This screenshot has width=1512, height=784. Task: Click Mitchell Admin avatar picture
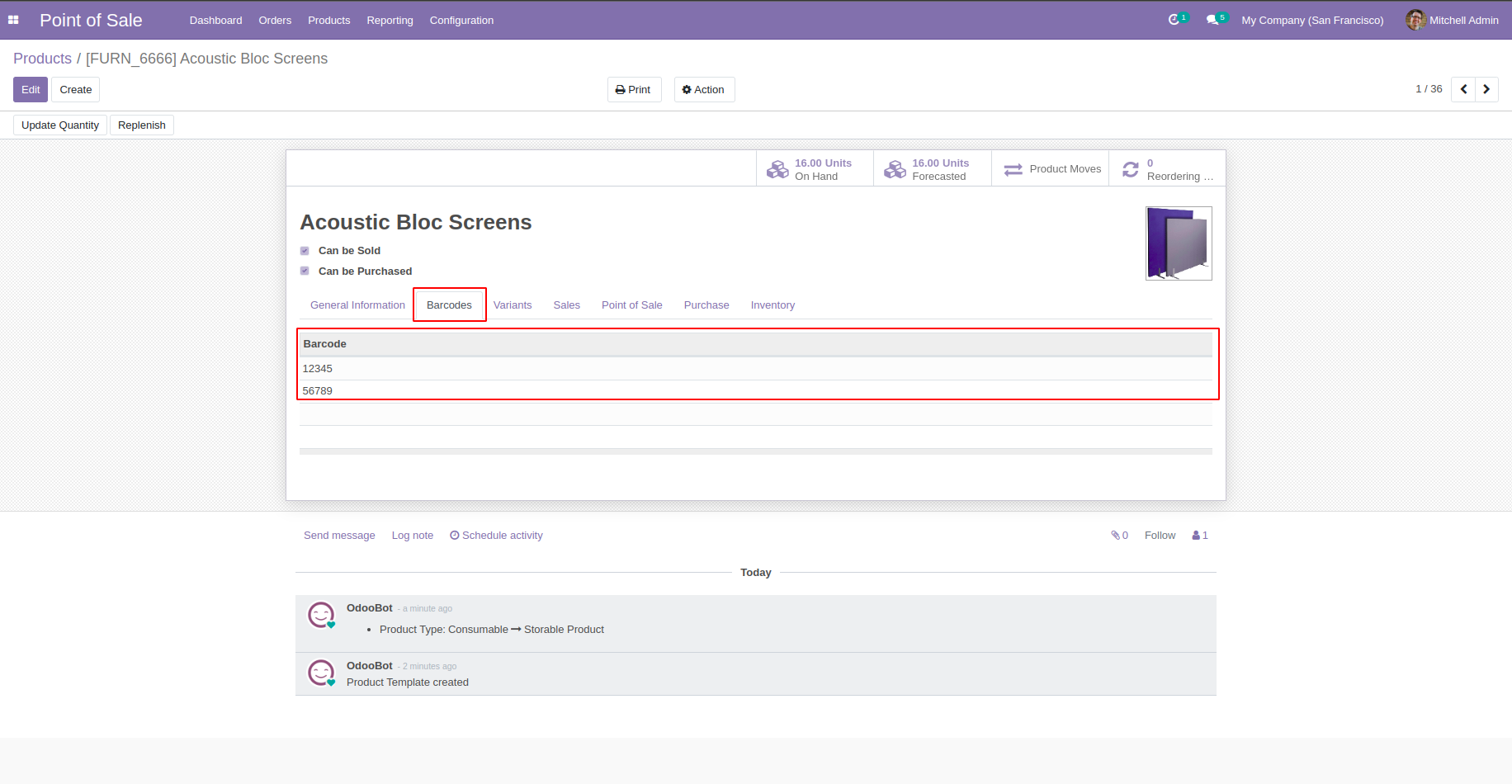pyautogui.click(x=1415, y=20)
